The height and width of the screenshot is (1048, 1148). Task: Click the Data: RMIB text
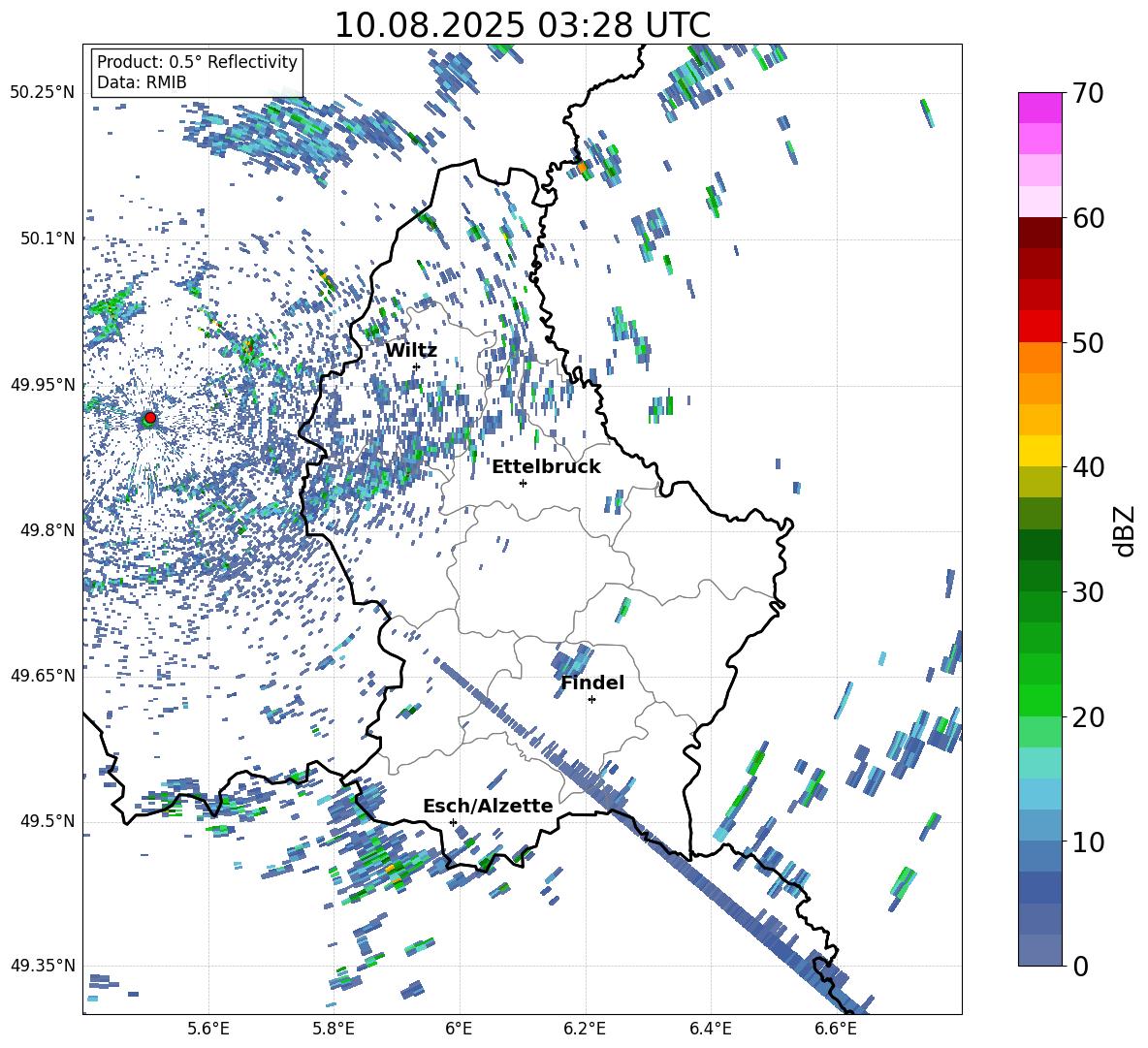(x=142, y=82)
